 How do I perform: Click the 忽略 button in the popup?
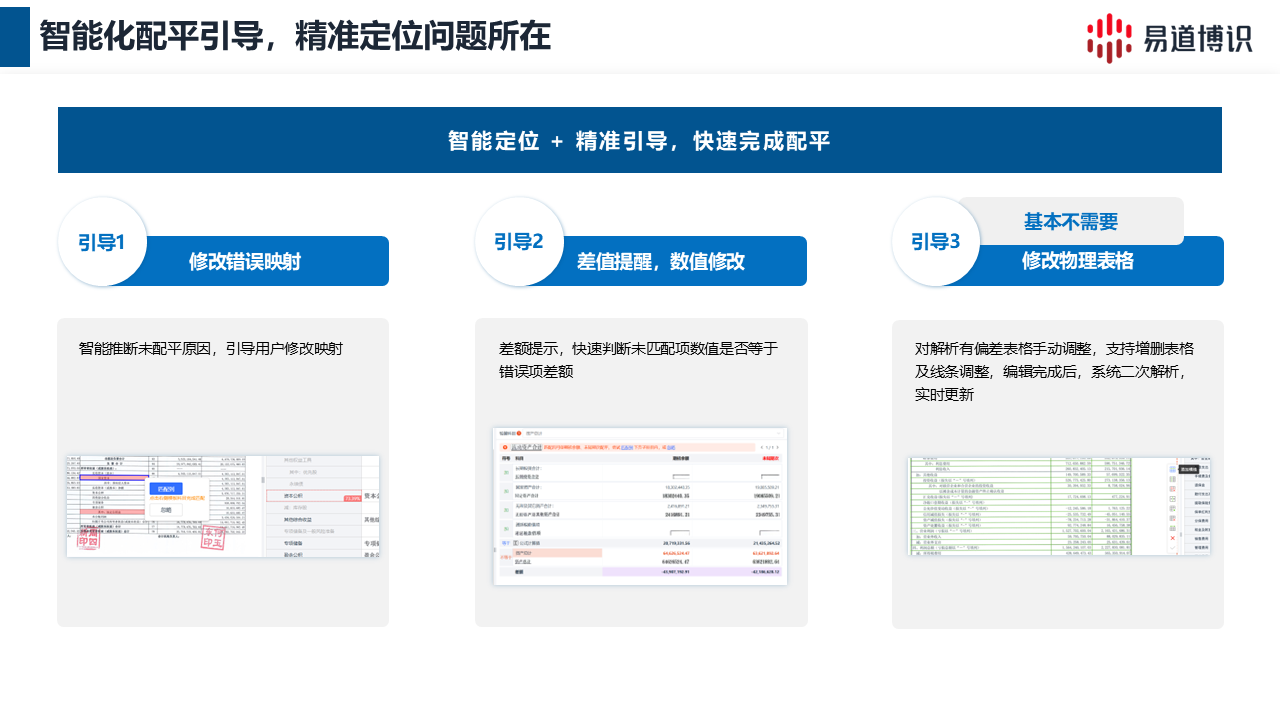(x=165, y=510)
